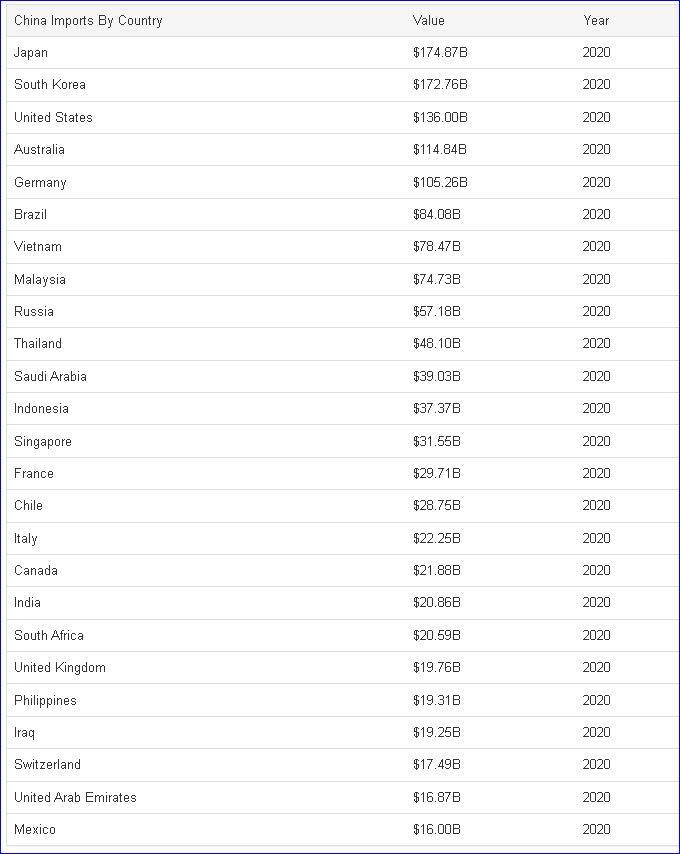680x854 pixels.
Task: Select the Japan country name
Action: click(31, 52)
